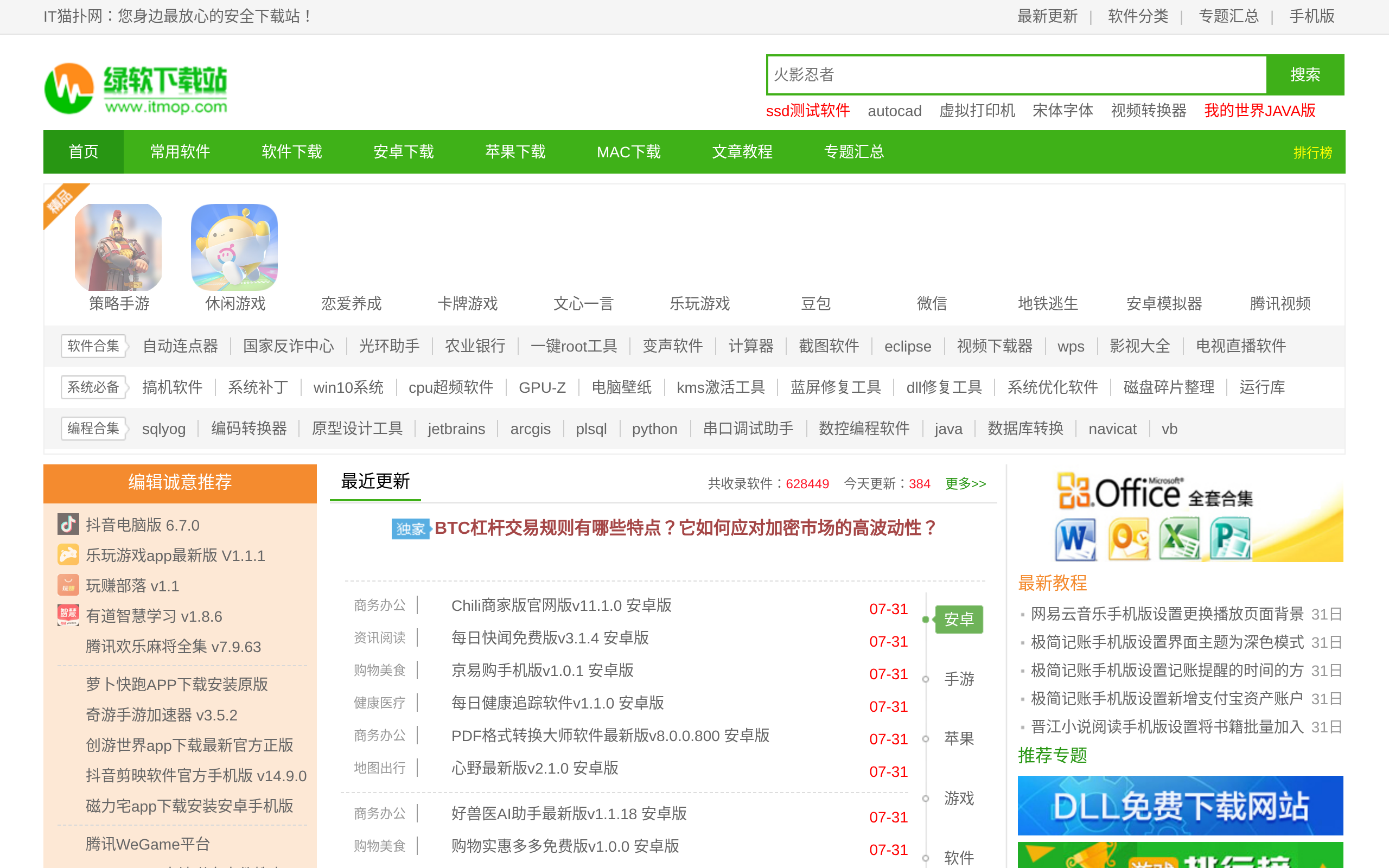1389x868 pixels.
Task: Open MAC下载 navigation item
Action: (628, 151)
